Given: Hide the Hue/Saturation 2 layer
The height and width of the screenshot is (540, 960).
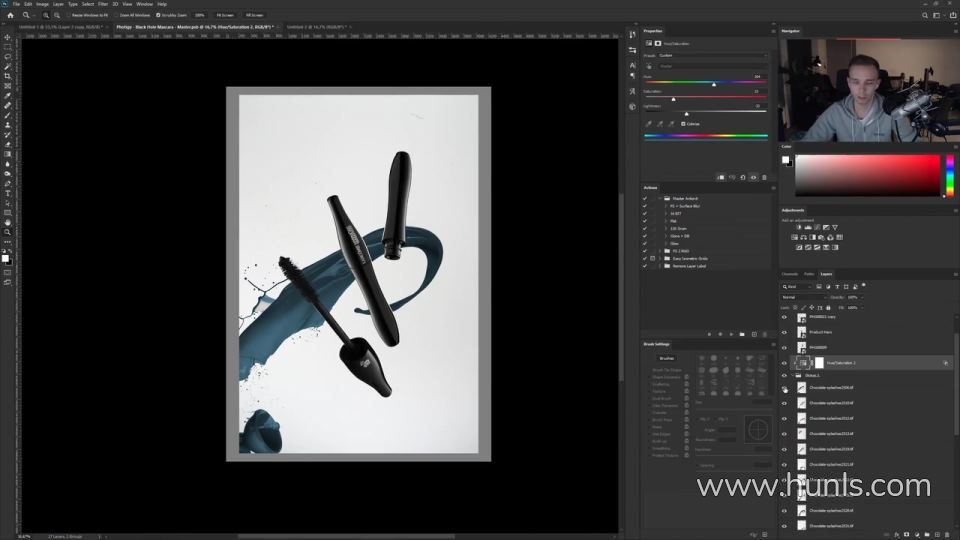Looking at the screenshot, I should [x=784, y=363].
